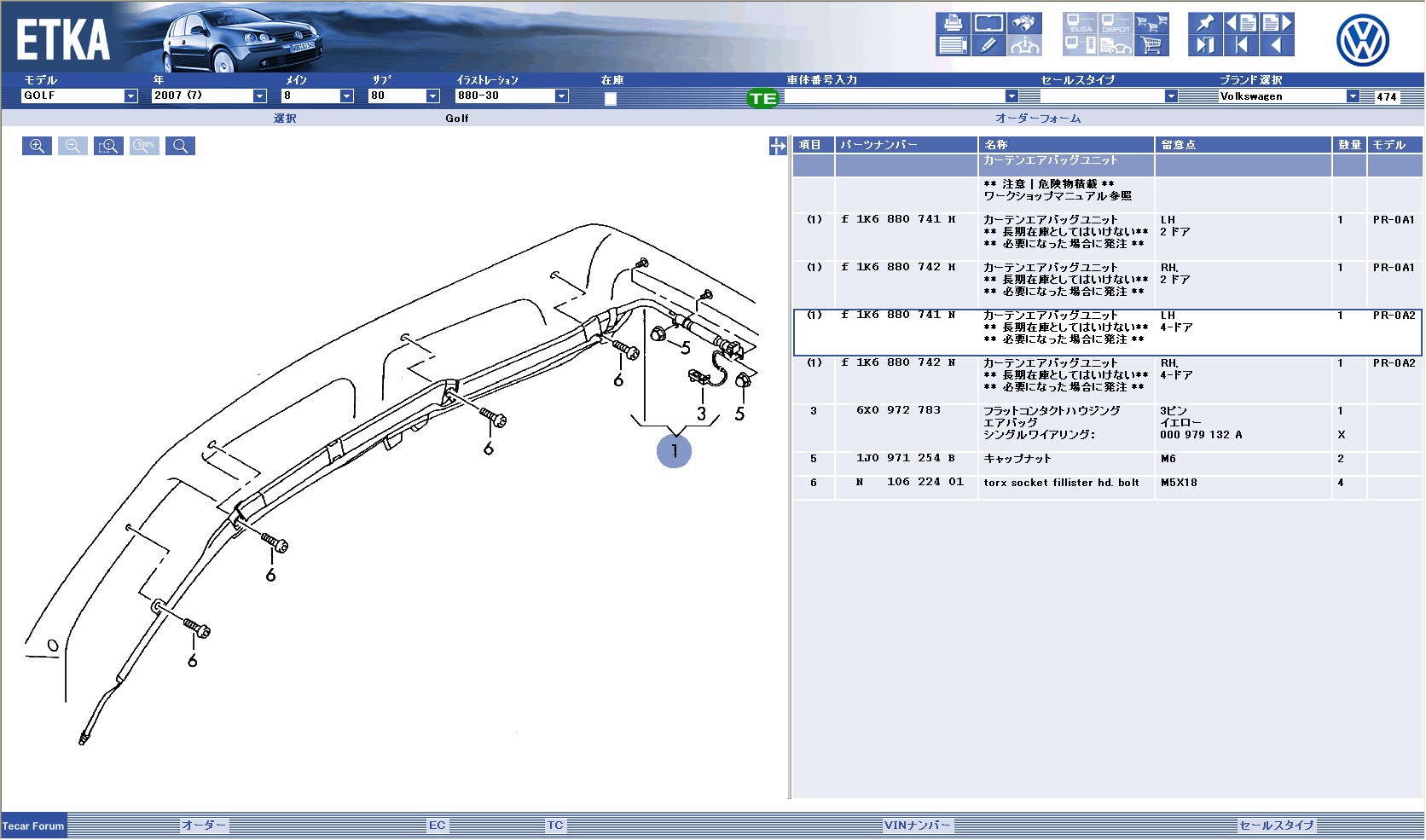This screenshot has width=1426, height=840.
Task: Open the セールスタイプ dropdown arrow
Action: [x=1171, y=96]
